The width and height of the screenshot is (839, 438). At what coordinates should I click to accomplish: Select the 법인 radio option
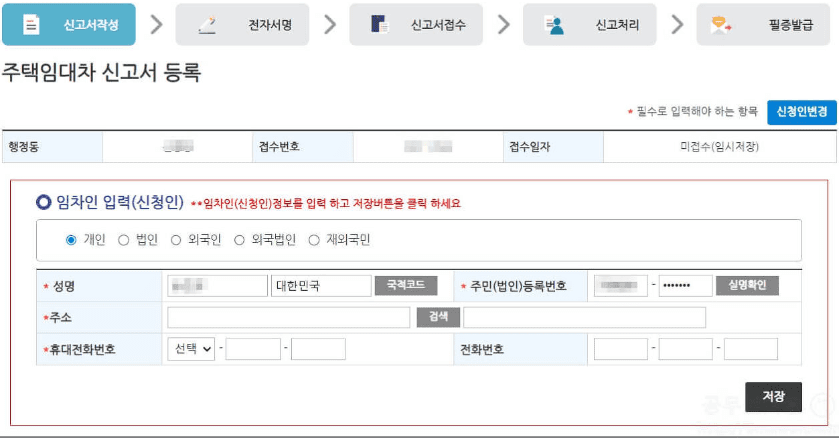pos(124,240)
